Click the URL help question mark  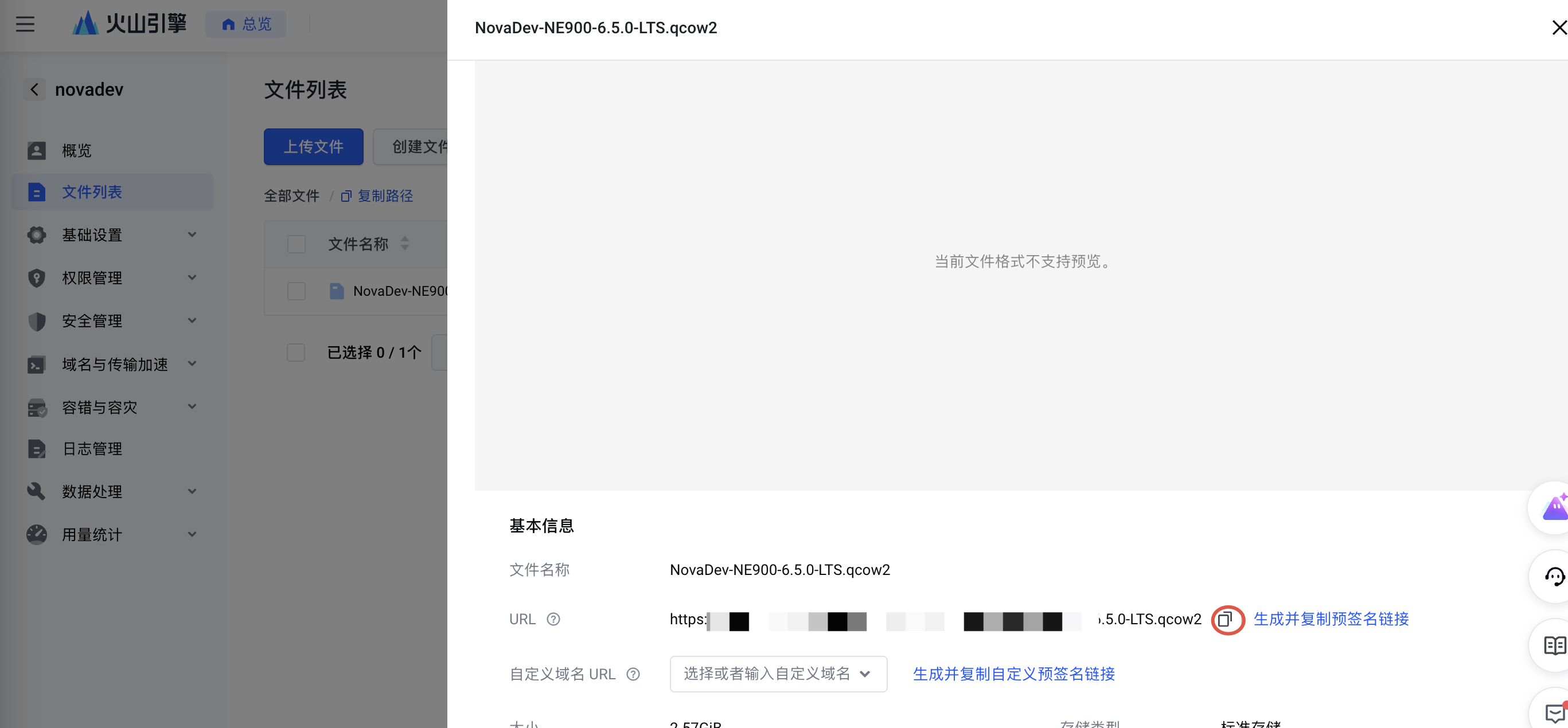click(x=553, y=619)
